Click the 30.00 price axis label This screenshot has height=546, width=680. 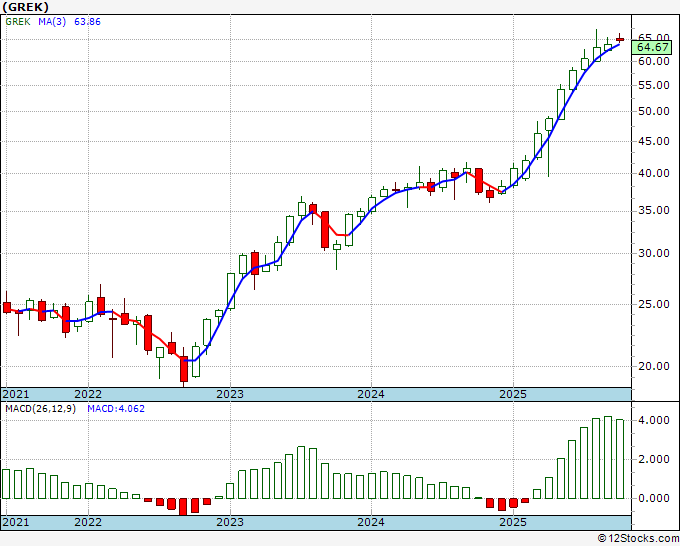click(x=654, y=253)
